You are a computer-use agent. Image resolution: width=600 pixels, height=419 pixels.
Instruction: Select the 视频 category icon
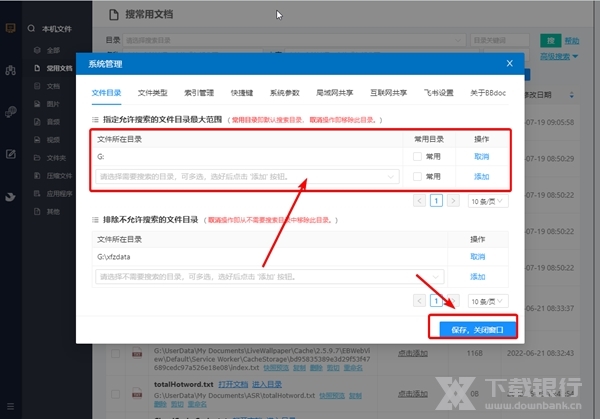coord(37,140)
